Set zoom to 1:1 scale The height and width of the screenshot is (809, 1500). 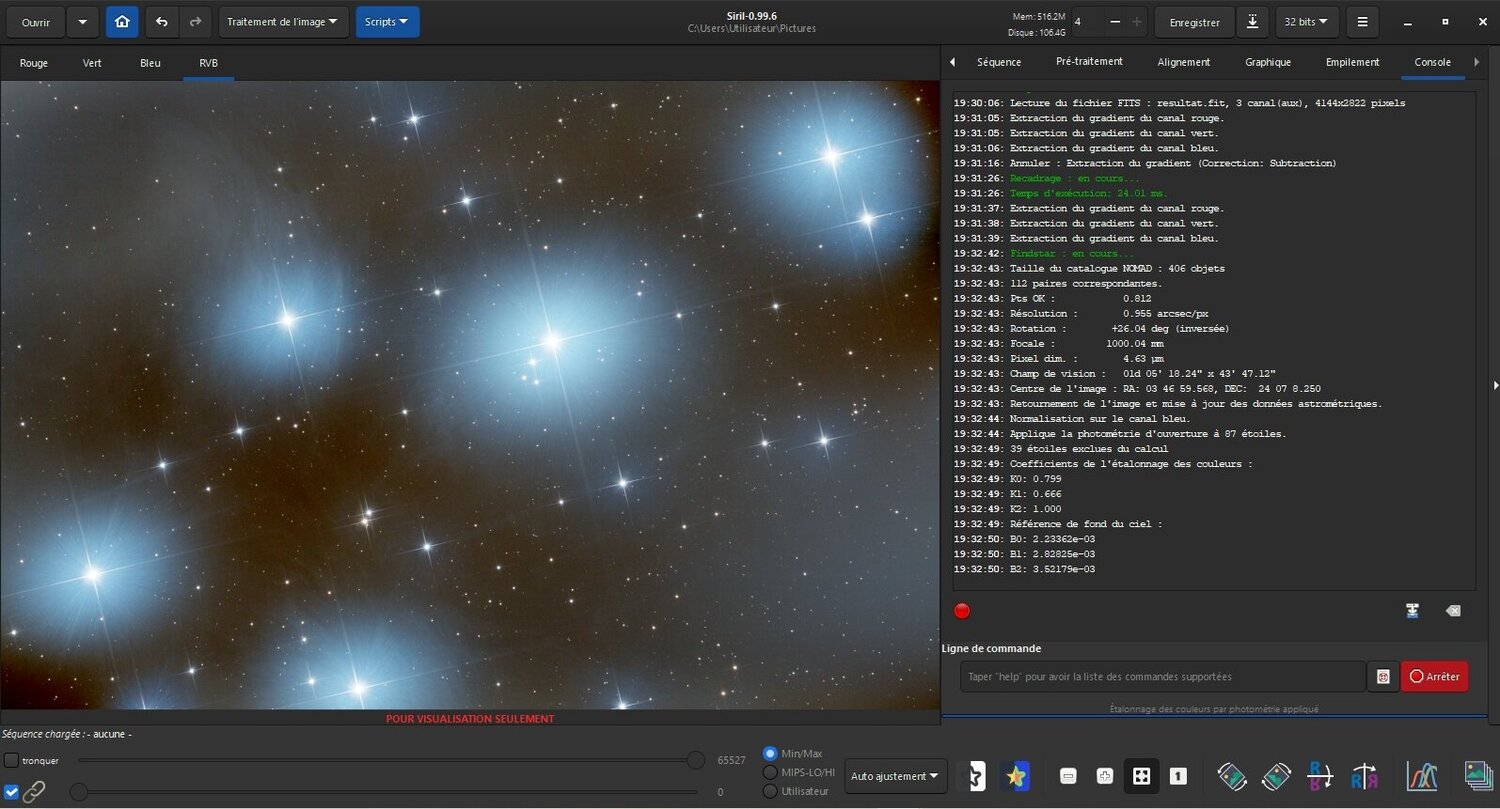coord(1178,776)
